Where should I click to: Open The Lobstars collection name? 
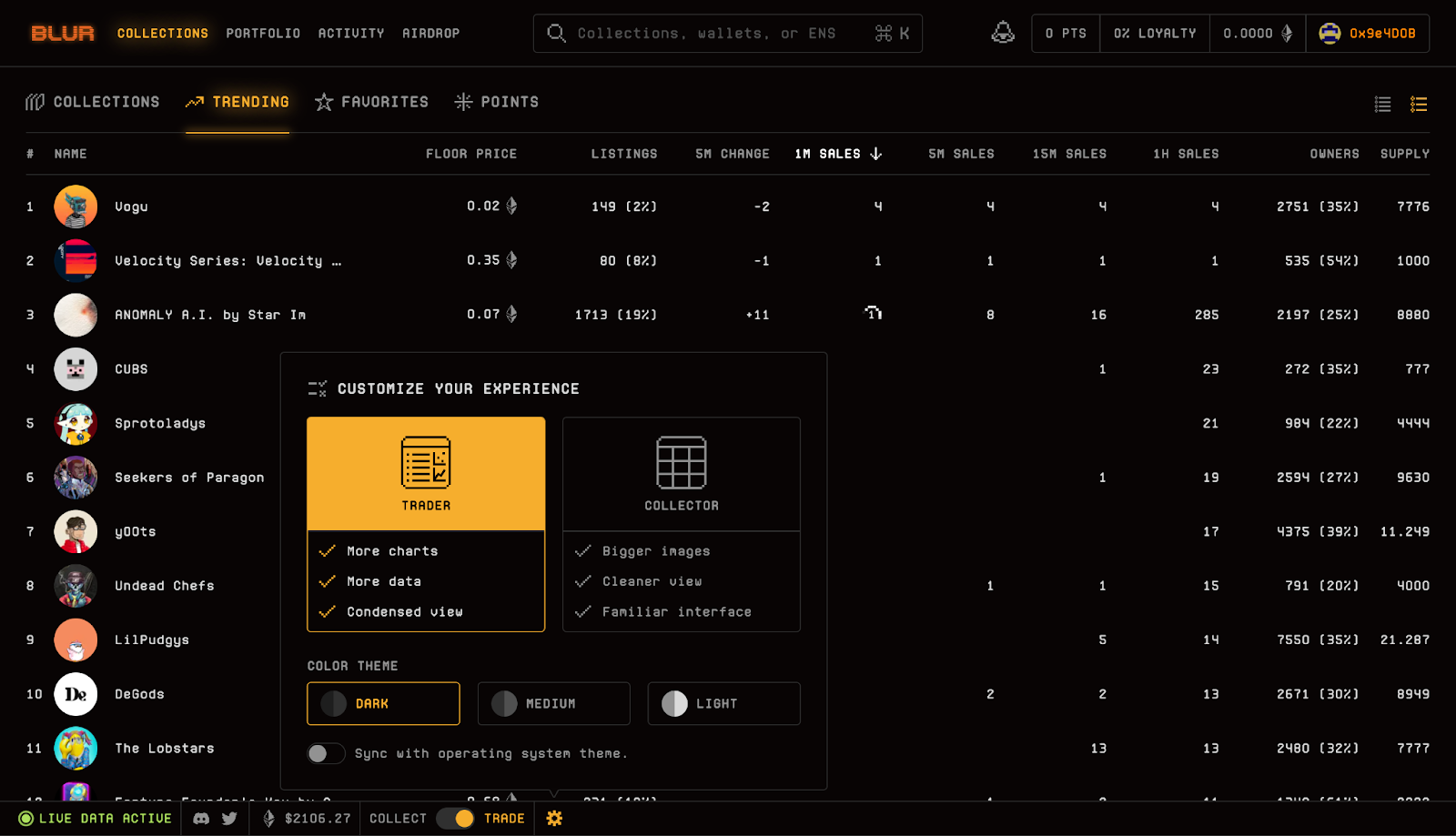tap(165, 748)
